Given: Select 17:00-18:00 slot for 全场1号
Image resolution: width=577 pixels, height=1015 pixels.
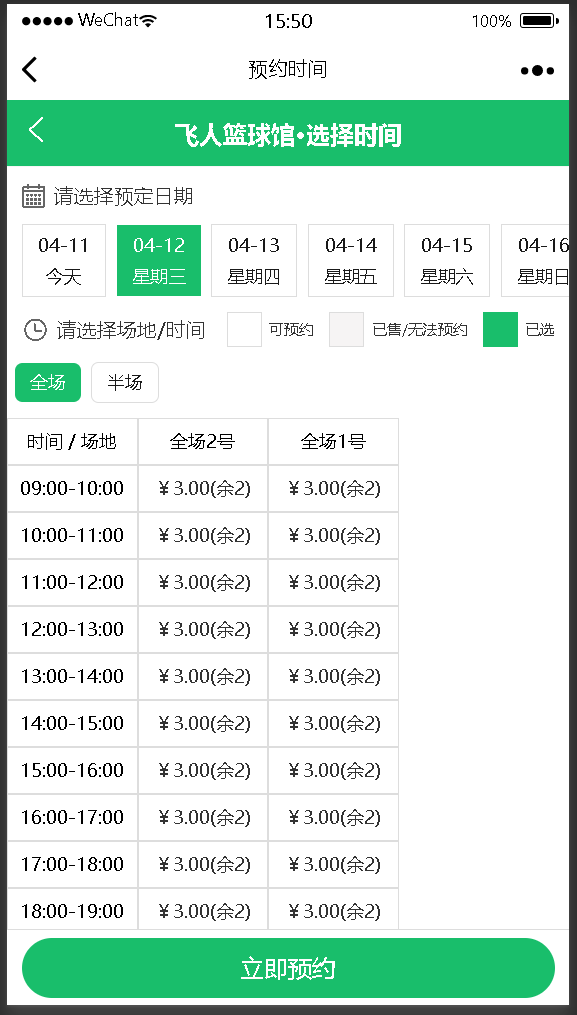Looking at the screenshot, I should [334, 864].
